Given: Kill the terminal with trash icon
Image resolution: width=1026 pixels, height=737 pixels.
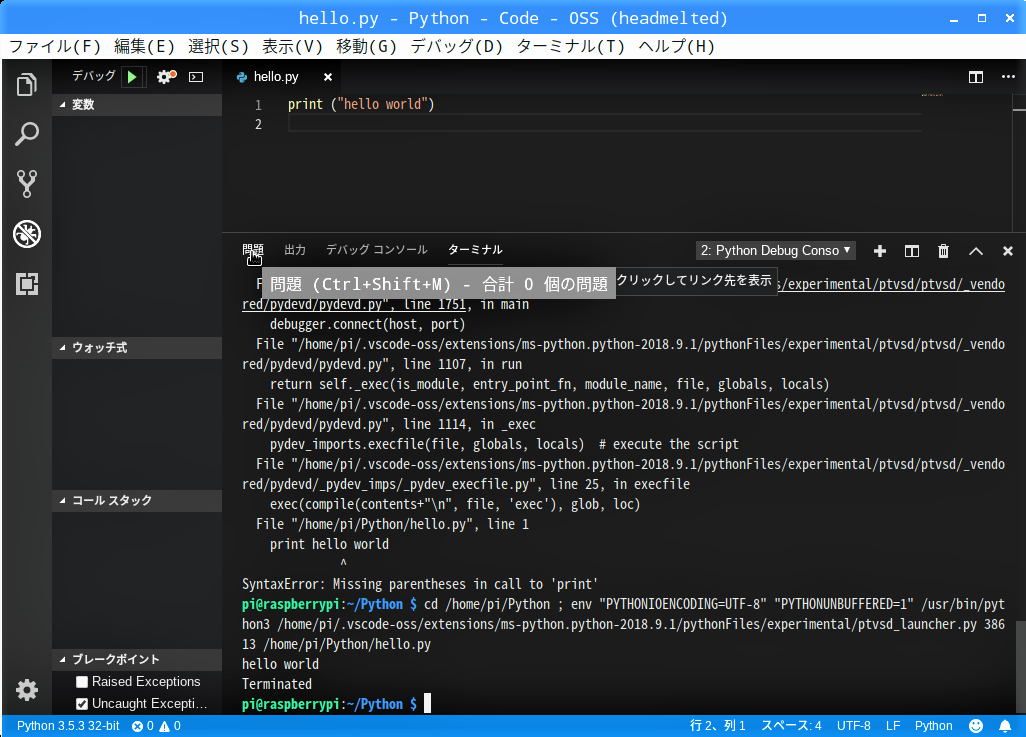Looking at the screenshot, I should (x=943, y=251).
